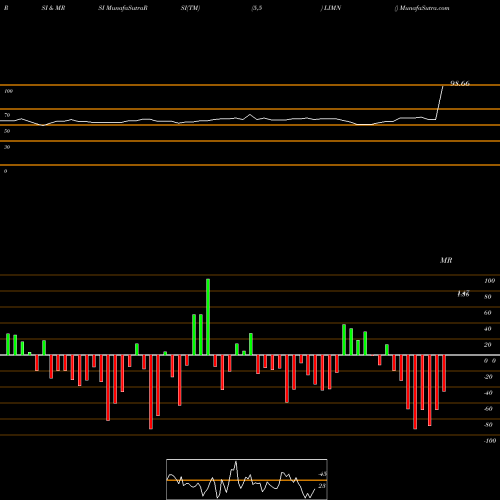The image size is (500, 500).
Task: Click the MR label above the histogram
Action: tap(446, 260)
